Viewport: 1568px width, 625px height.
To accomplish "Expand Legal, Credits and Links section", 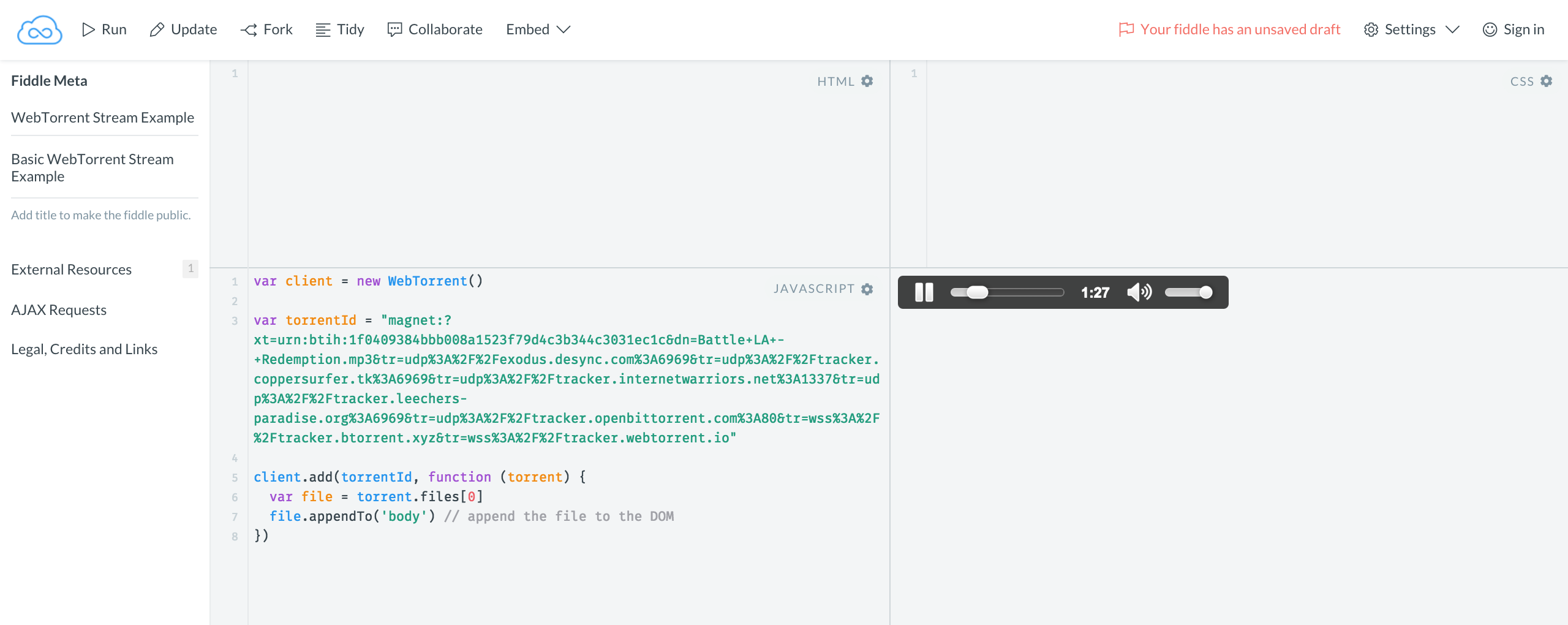I will pos(85,349).
